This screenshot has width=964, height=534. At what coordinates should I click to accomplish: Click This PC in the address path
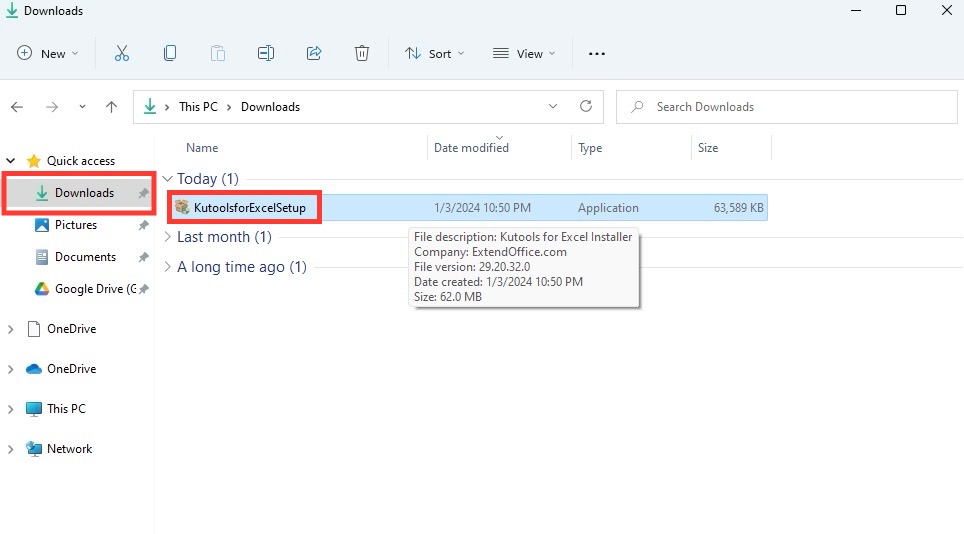pyautogui.click(x=198, y=107)
